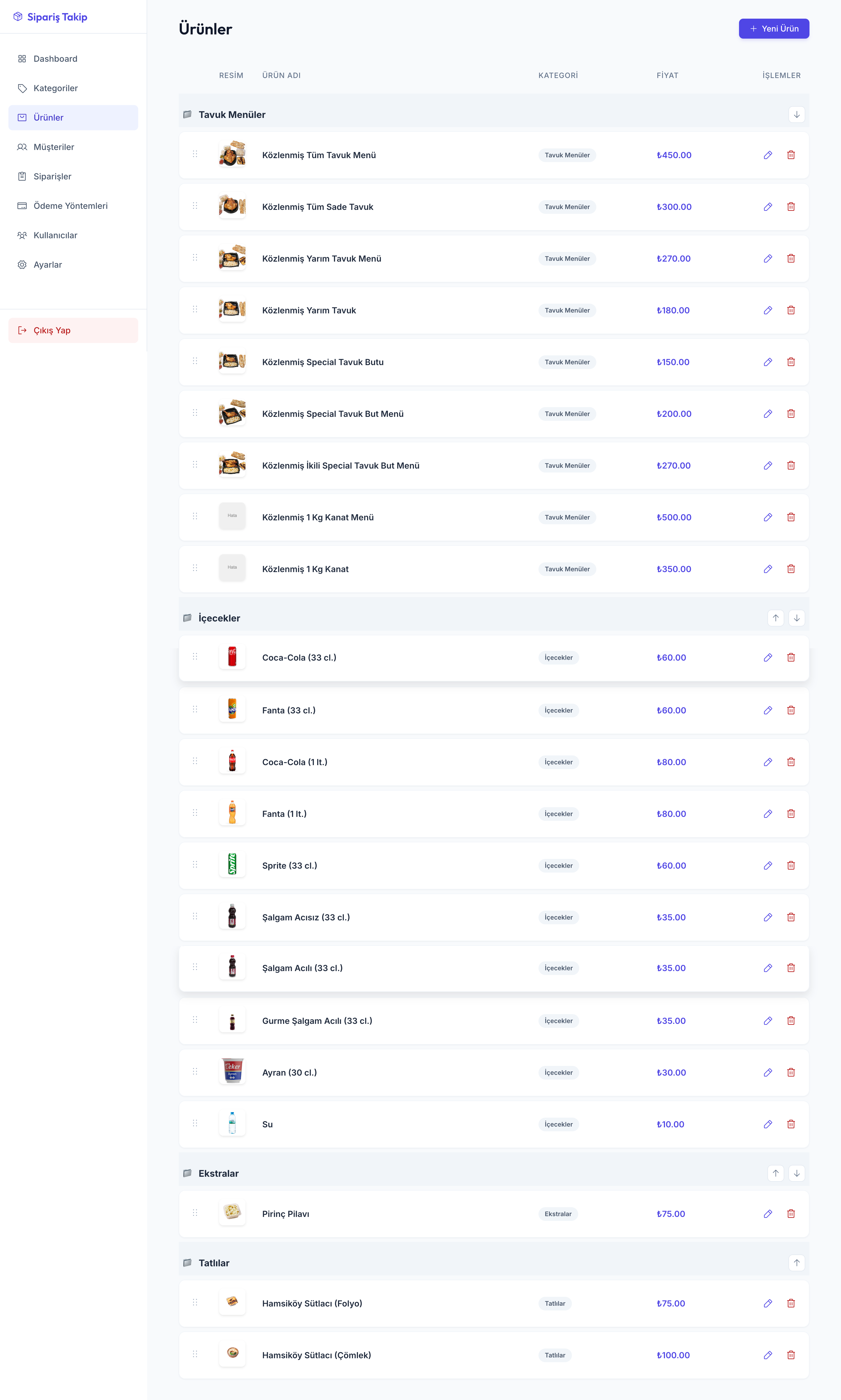This screenshot has height=1400, width=841.
Task: Click ÜRÜN ADI column header
Action: (282, 75)
